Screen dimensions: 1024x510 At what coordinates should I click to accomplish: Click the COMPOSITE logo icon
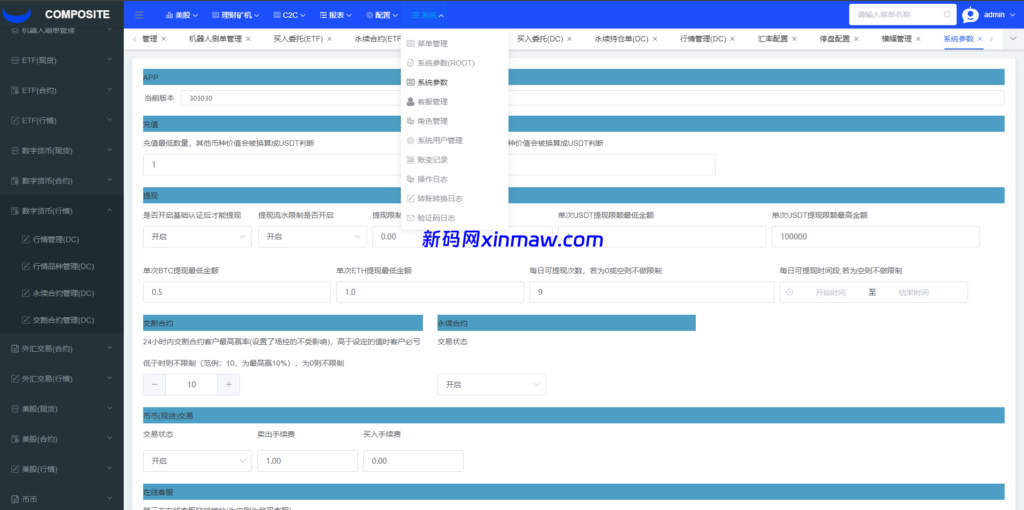coord(17,15)
